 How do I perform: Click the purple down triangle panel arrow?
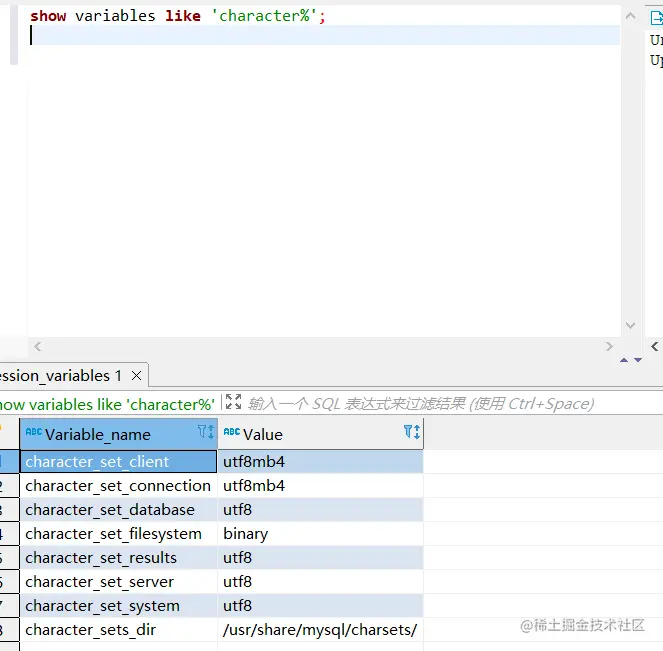click(x=638, y=360)
